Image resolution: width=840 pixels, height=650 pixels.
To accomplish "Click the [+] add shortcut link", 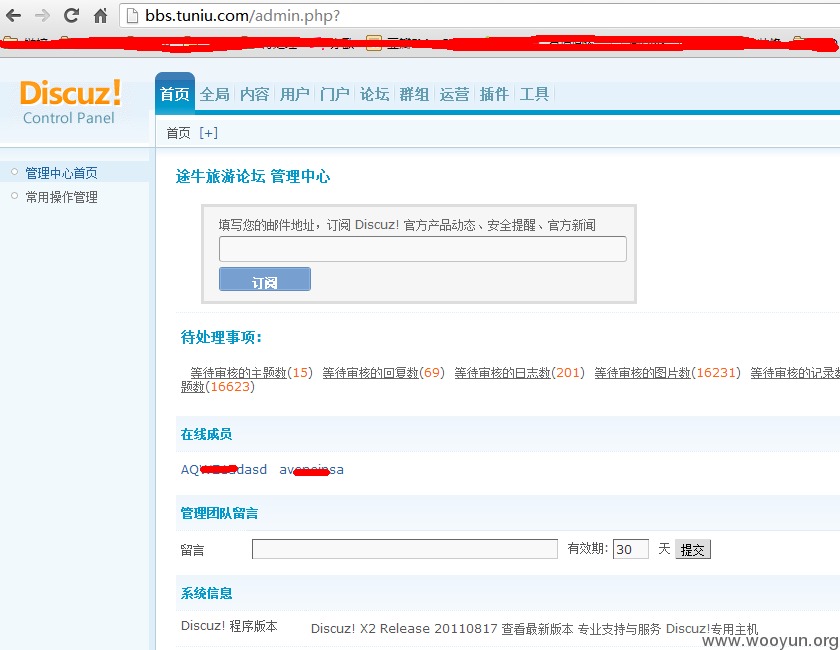I will click(x=208, y=133).
